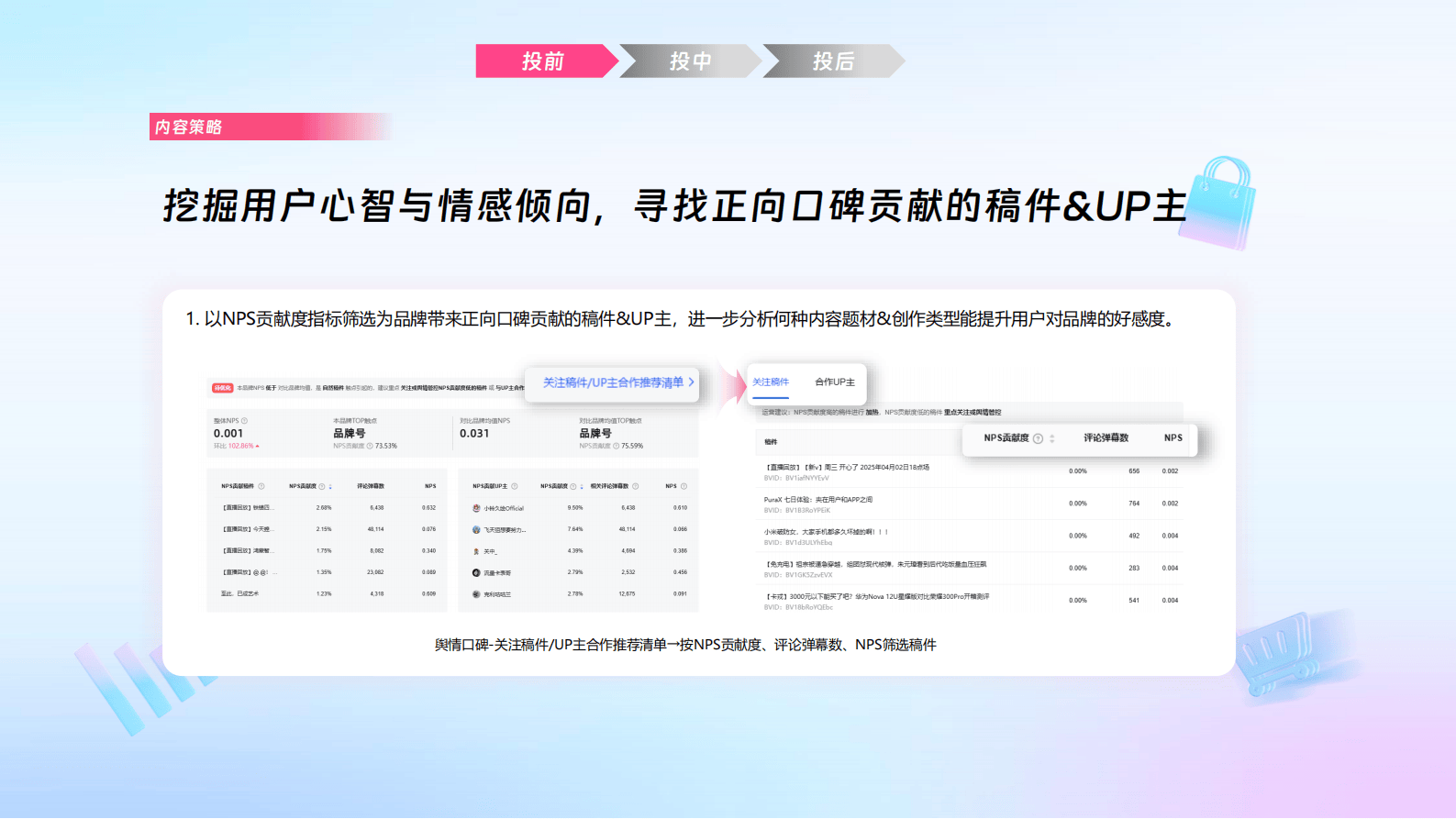Click help icon beside NPS贡献UP主 header
The image size is (1456, 819).
(514, 486)
